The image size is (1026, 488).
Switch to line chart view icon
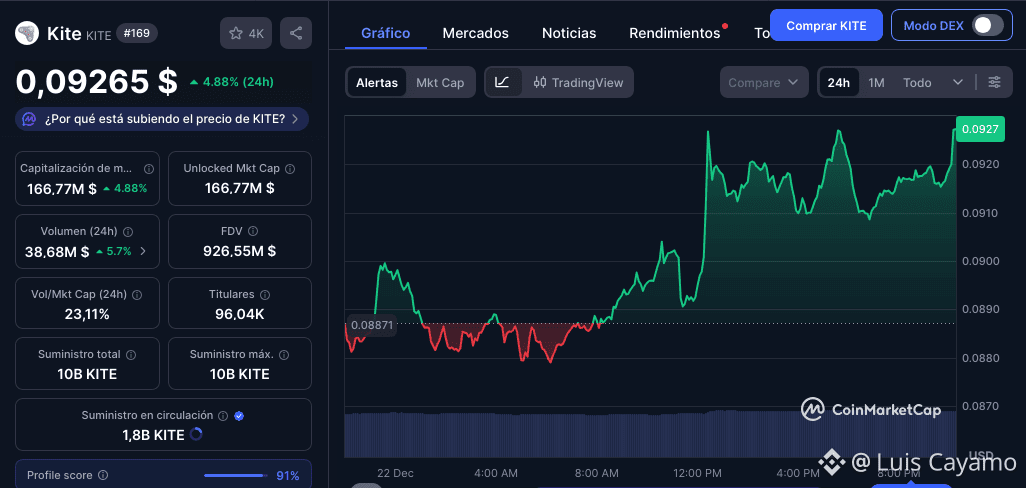tap(503, 82)
